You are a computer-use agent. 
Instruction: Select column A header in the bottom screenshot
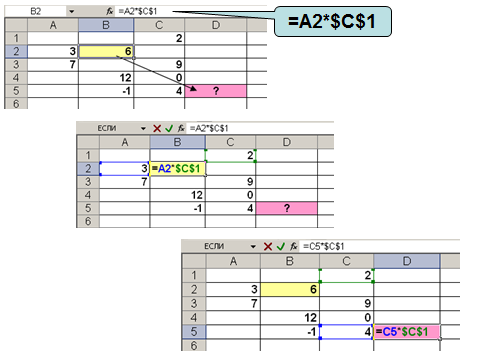233,261
